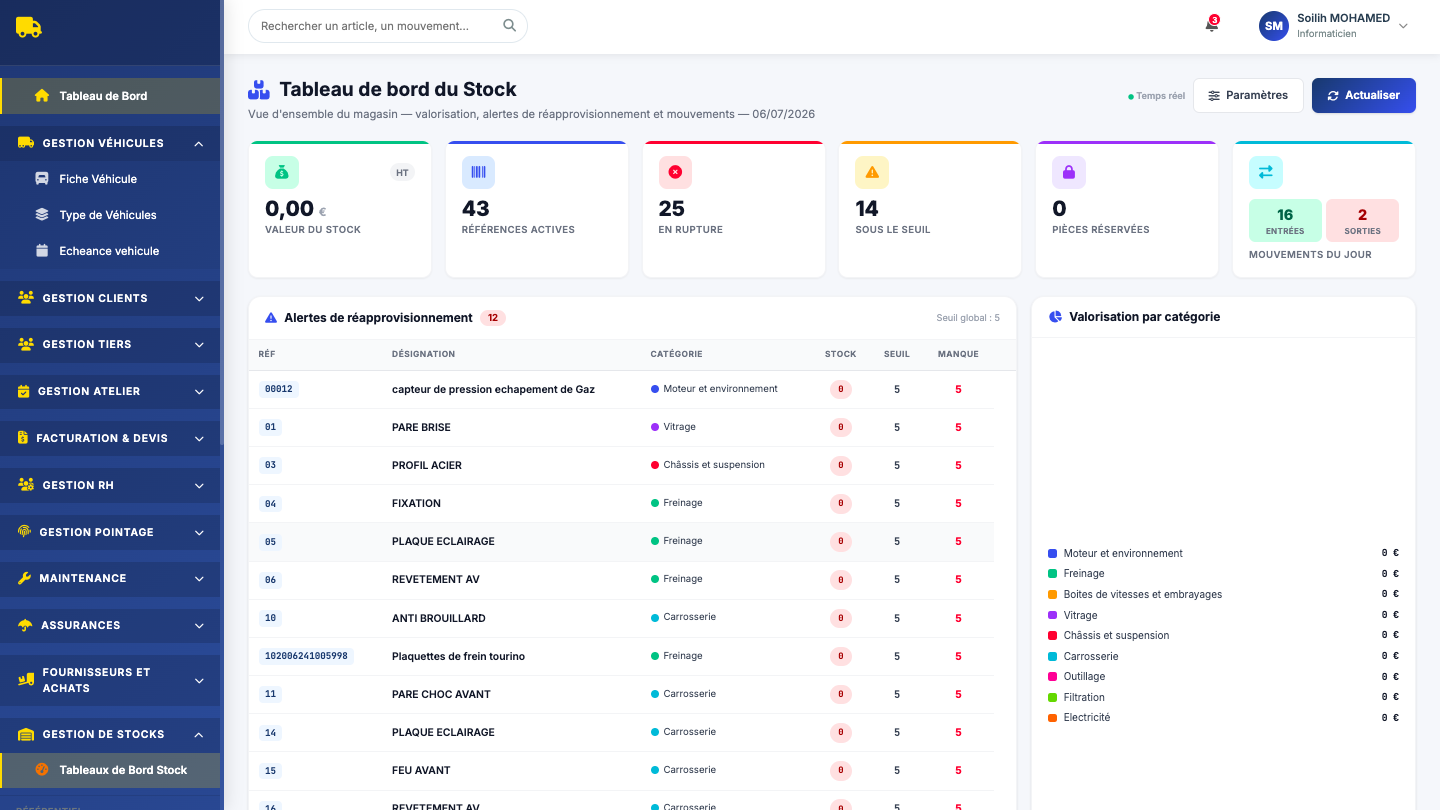The height and width of the screenshot is (810, 1440).
Task: Select Tableaux de Bord Stock item
Action: point(110,770)
